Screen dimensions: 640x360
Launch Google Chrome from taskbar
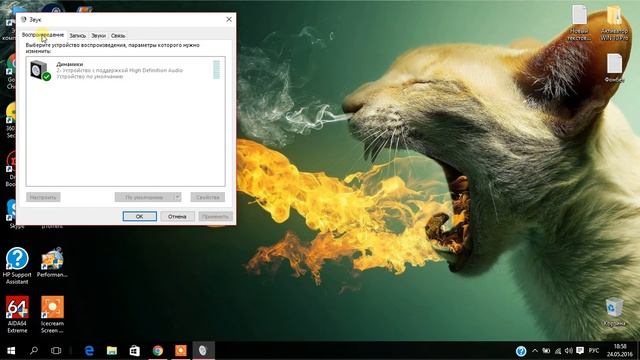pos(158,351)
